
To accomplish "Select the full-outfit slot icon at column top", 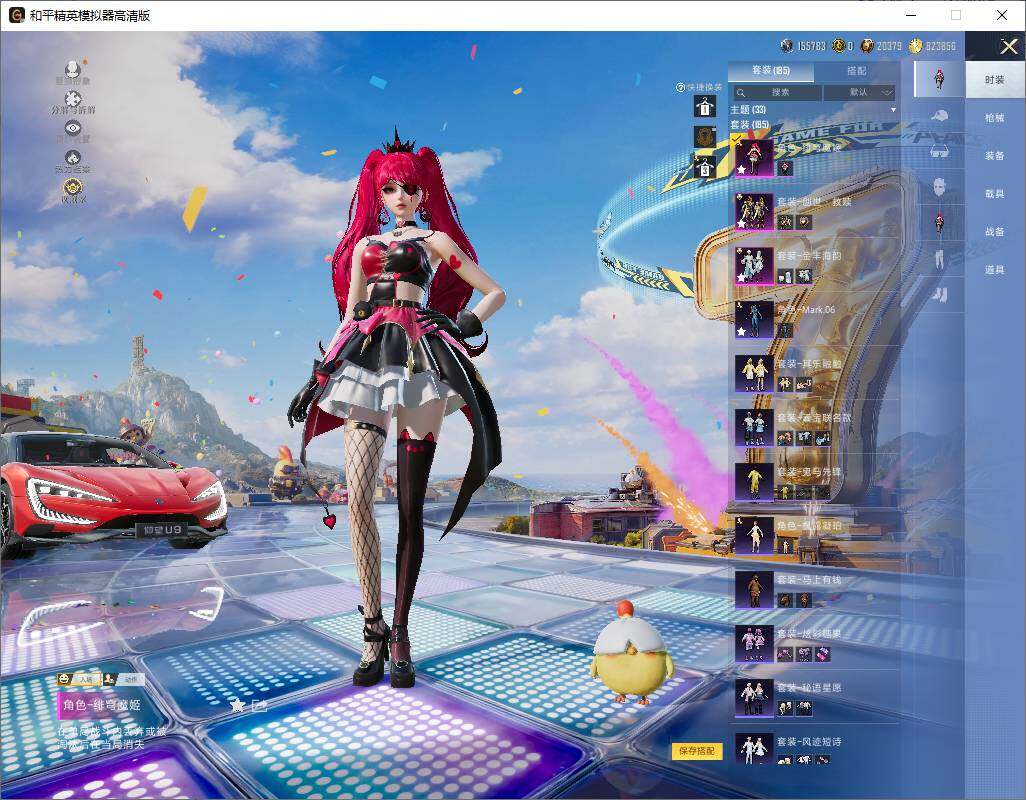I will pyautogui.click(x=939, y=79).
